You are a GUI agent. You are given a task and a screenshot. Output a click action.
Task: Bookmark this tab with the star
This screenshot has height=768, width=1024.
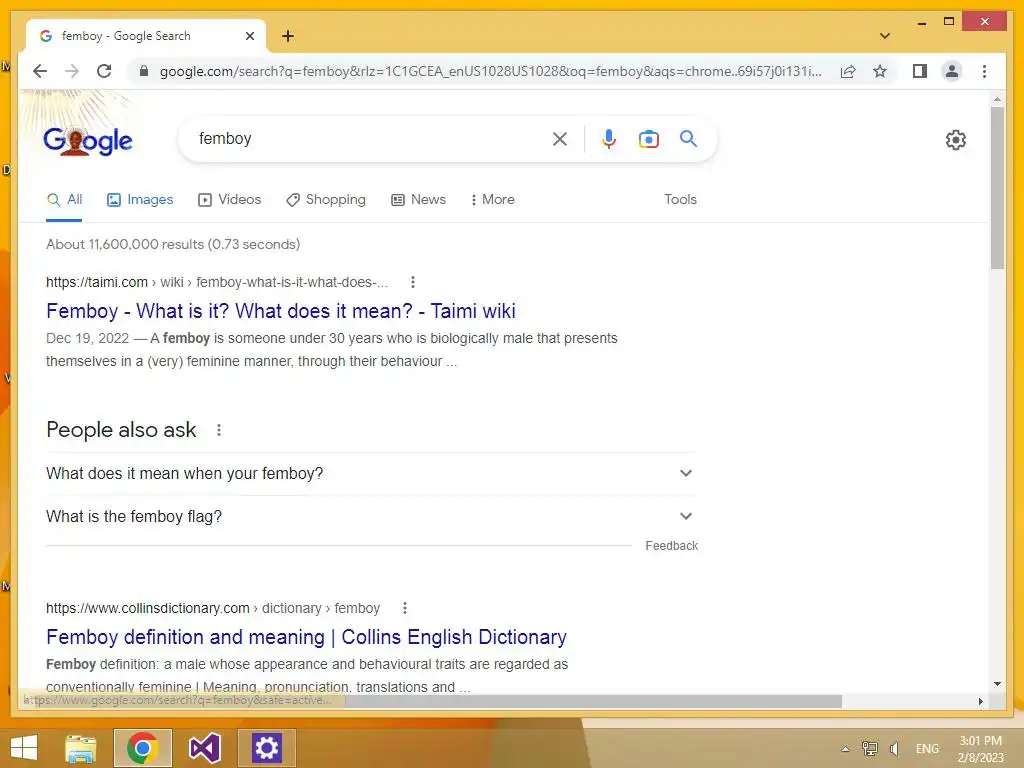pyautogui.click(x=880, y=71)
